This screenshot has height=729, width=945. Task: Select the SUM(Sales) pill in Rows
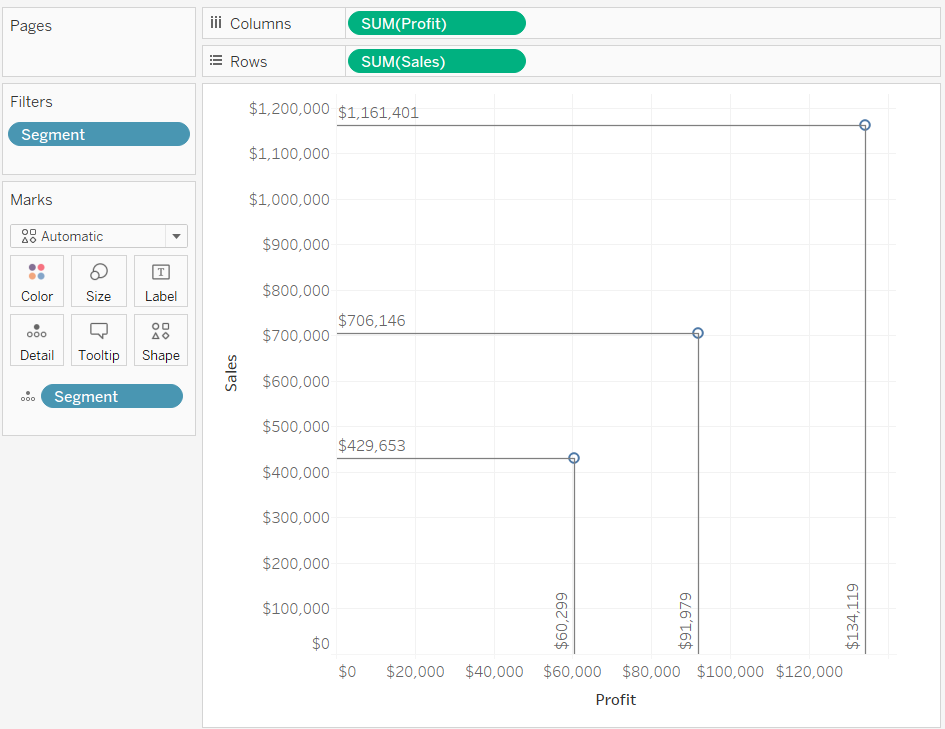coord(436,61)
